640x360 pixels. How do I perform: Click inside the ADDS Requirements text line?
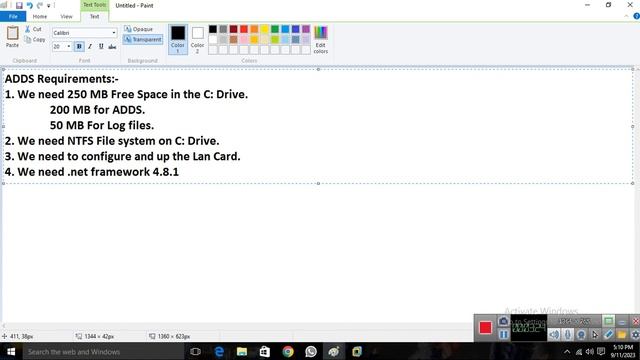[62, 79]
